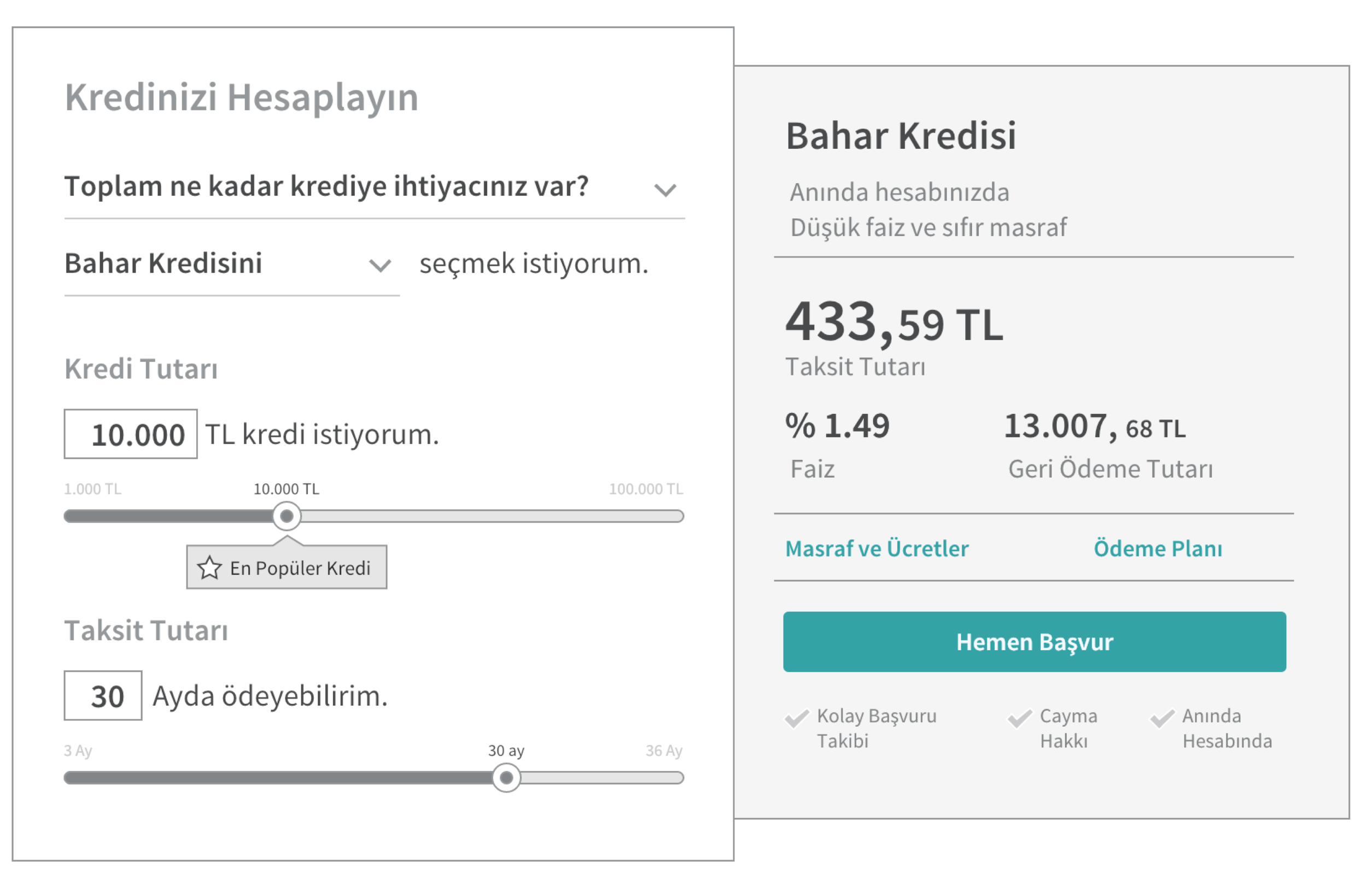Click the unfilled part of month slider track
This screenshot has width=1367, height=896.
602,778
